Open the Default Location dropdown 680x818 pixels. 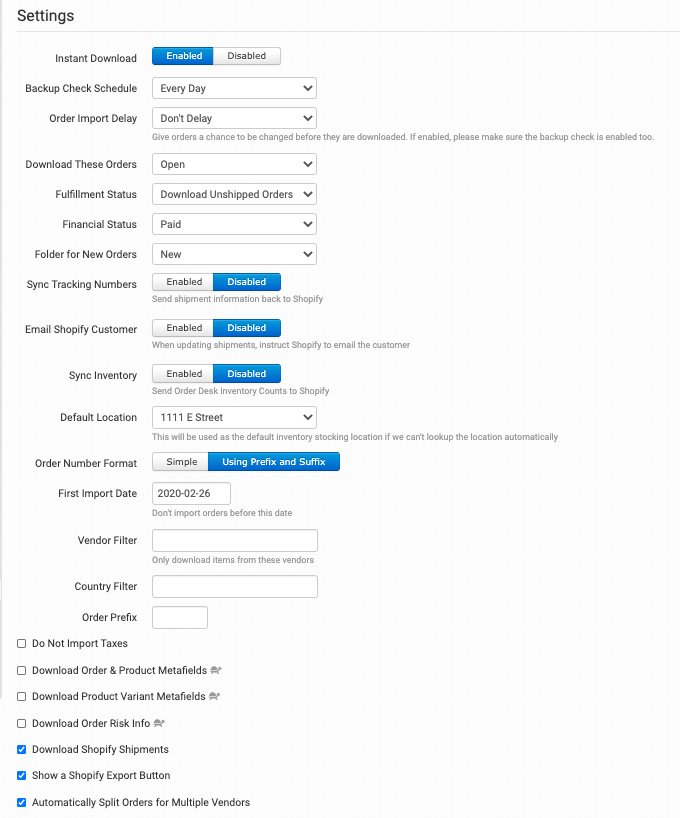coord(234,417)
